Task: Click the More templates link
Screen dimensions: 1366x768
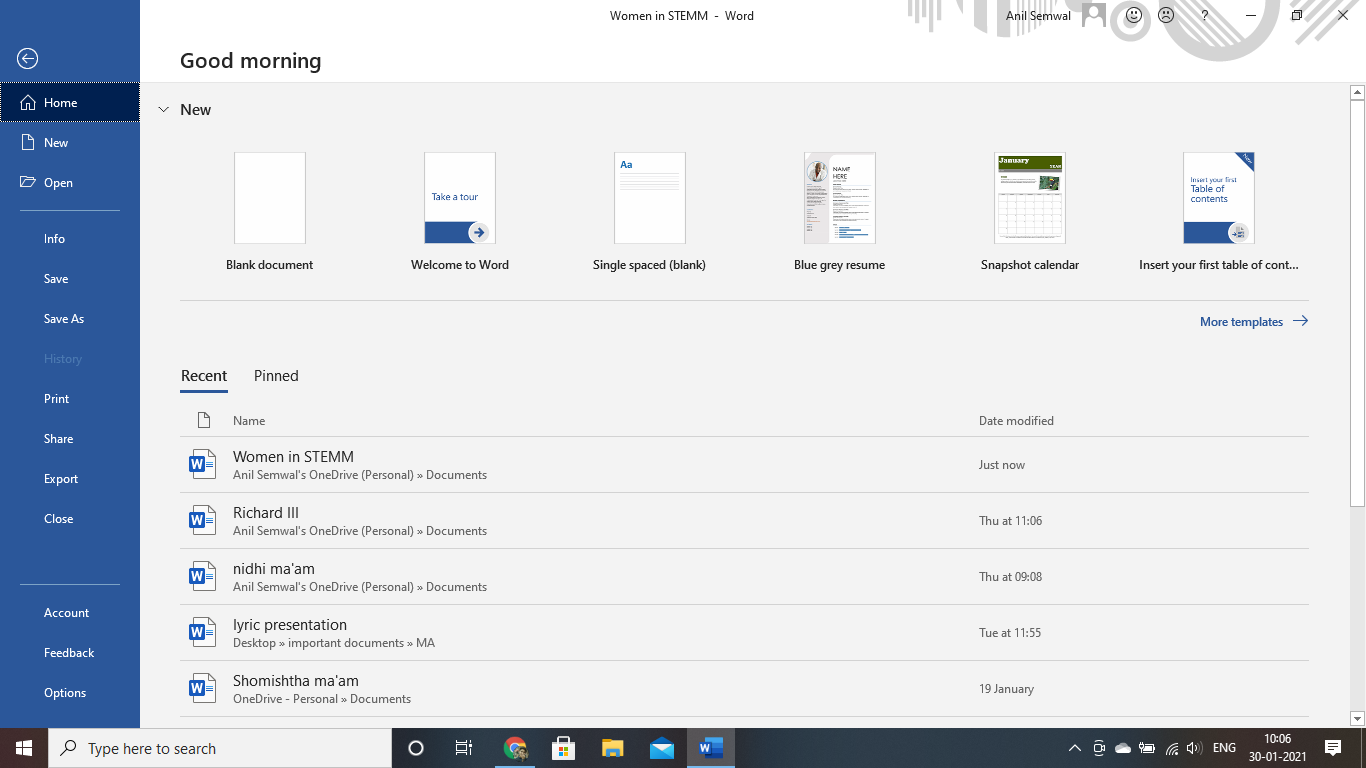Action: point(1241,322)
